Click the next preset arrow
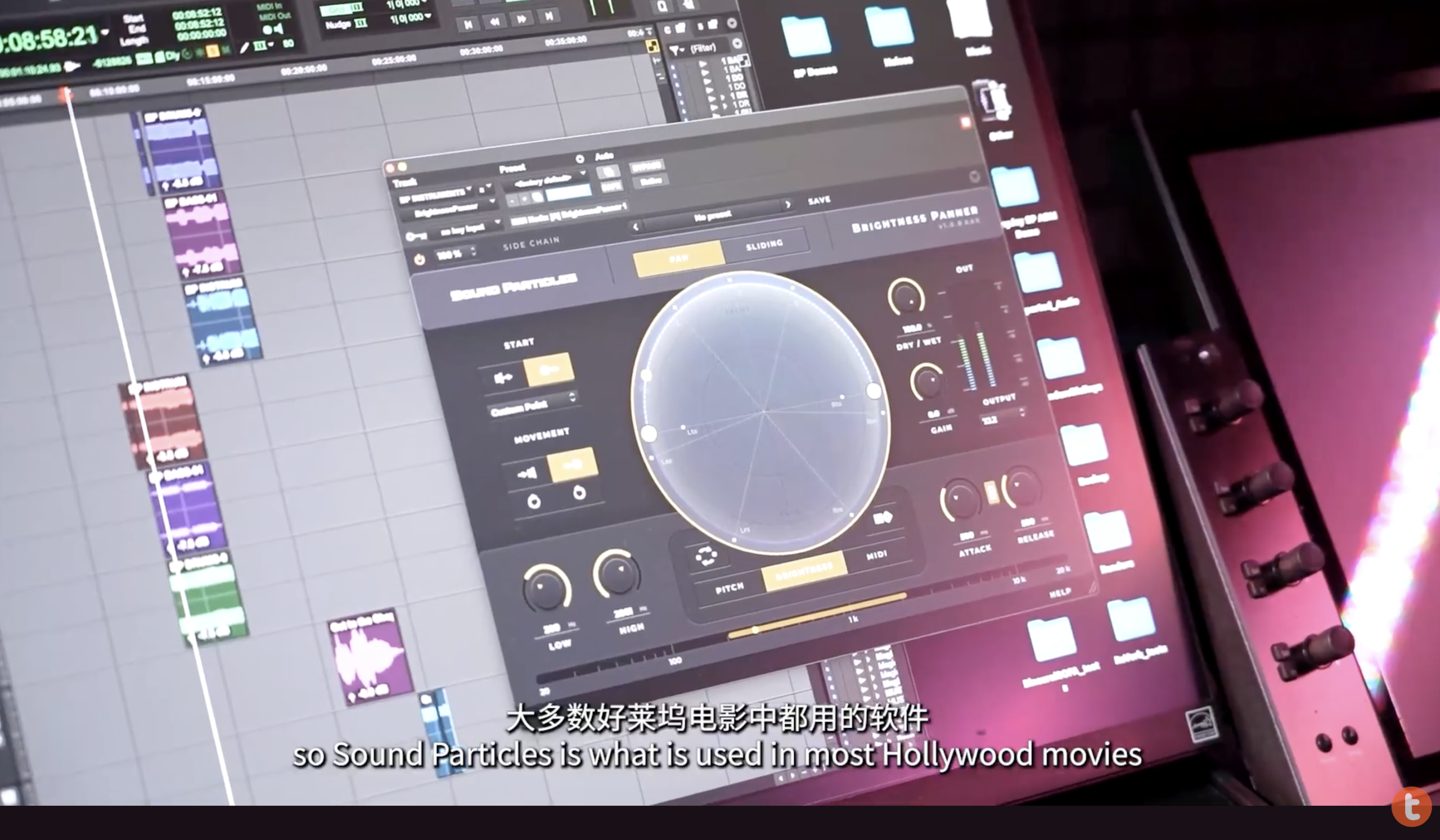Screen dimensions: 1440x840 tap(788, 205)
